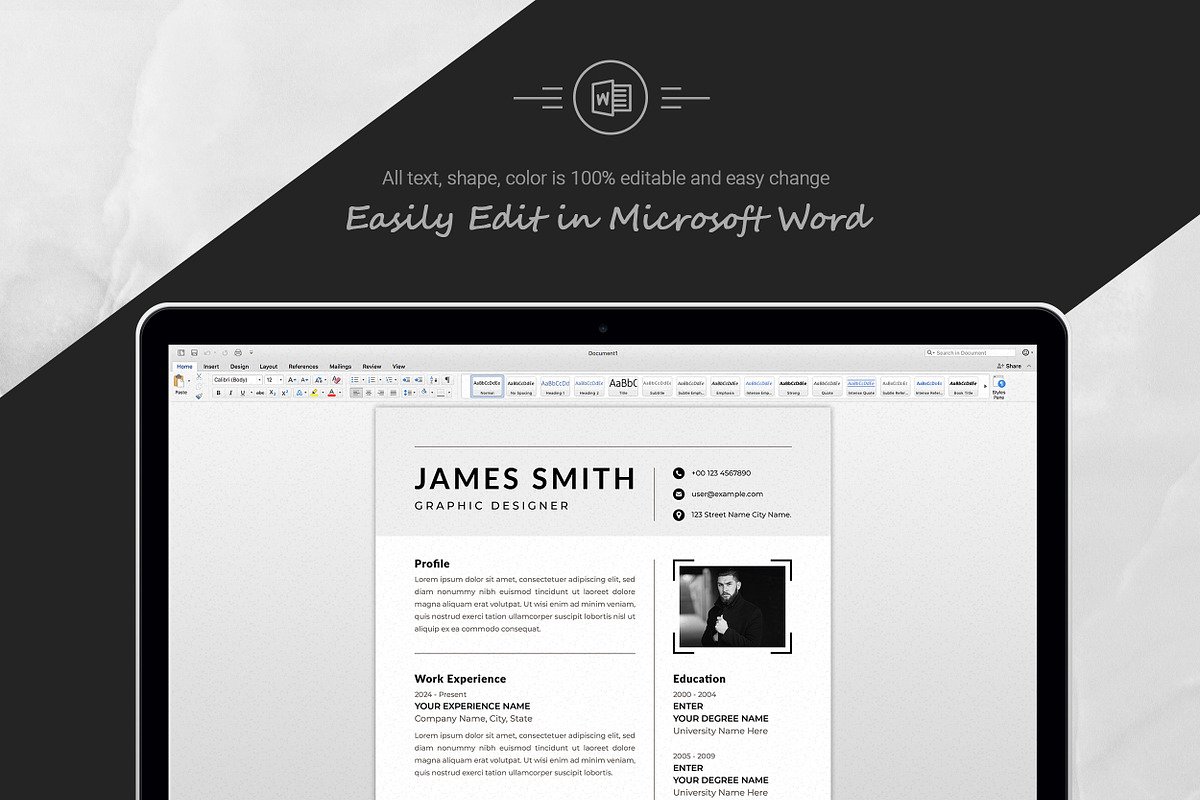The width and height of the screenshot is (1200, 800).
Task: Open the Quick Access Toolbar customize arrow
Action: point(251,352)
